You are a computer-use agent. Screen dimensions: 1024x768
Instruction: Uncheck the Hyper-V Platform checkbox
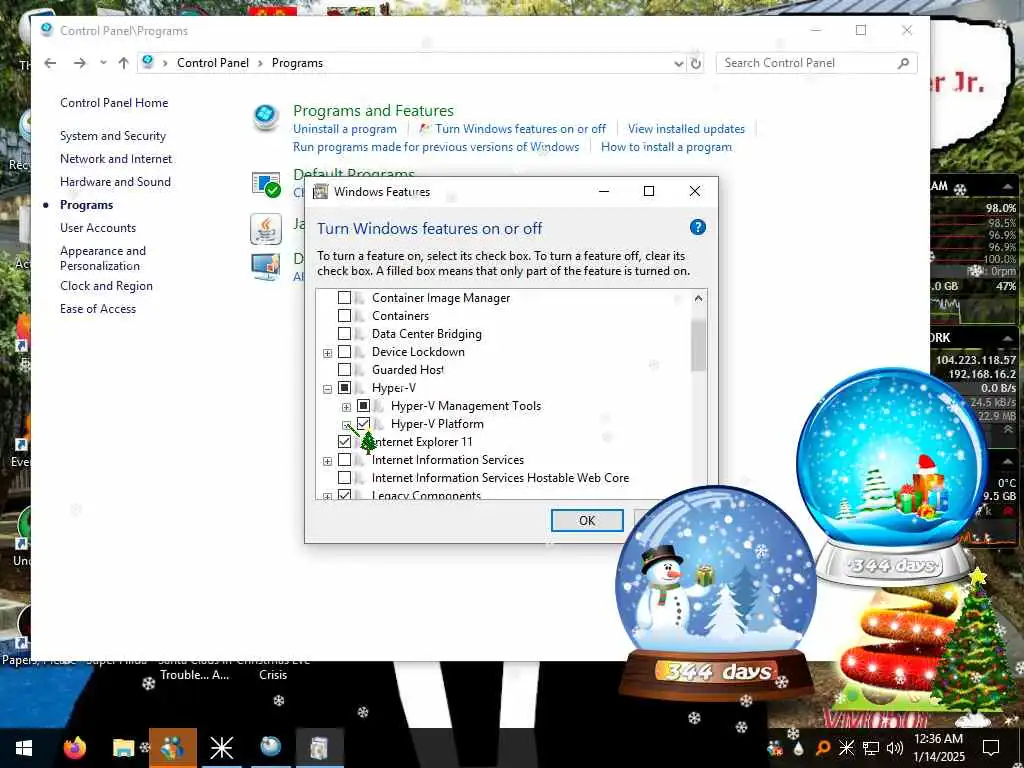(x=364, y=424)
